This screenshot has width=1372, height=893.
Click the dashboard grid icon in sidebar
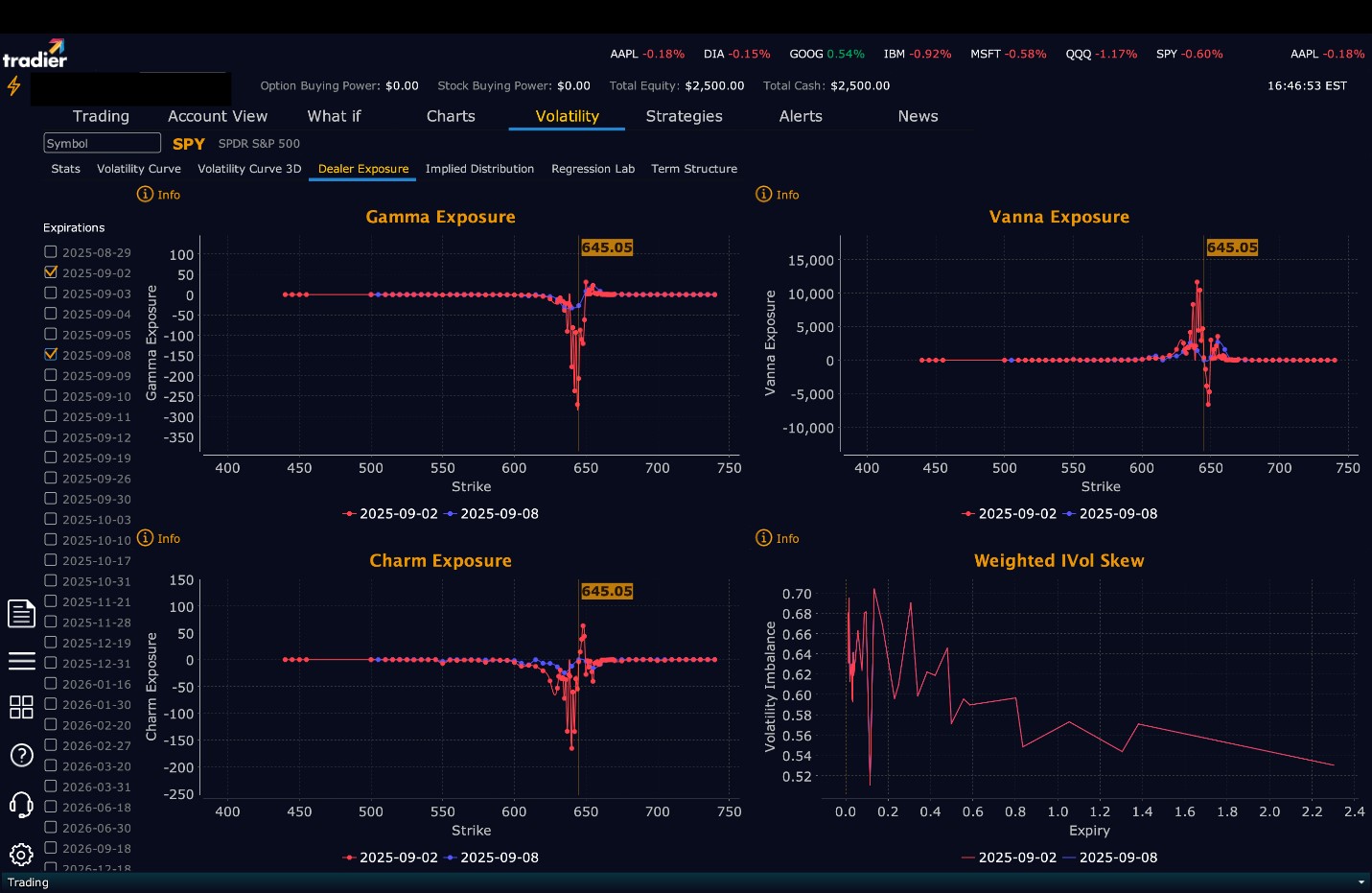point(21,708)
